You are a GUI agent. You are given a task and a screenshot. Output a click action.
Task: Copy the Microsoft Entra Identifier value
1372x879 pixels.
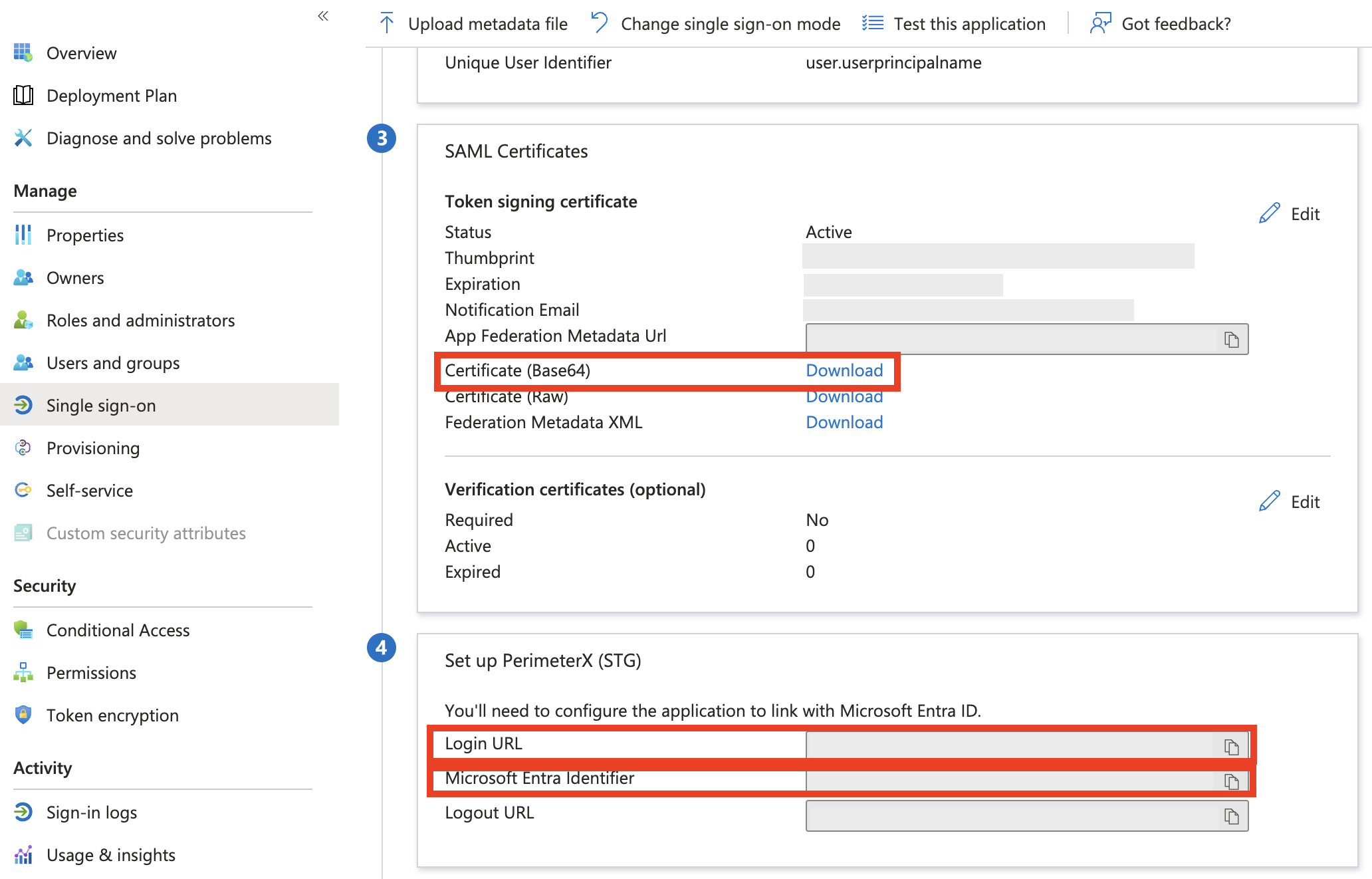point(1231,781)
